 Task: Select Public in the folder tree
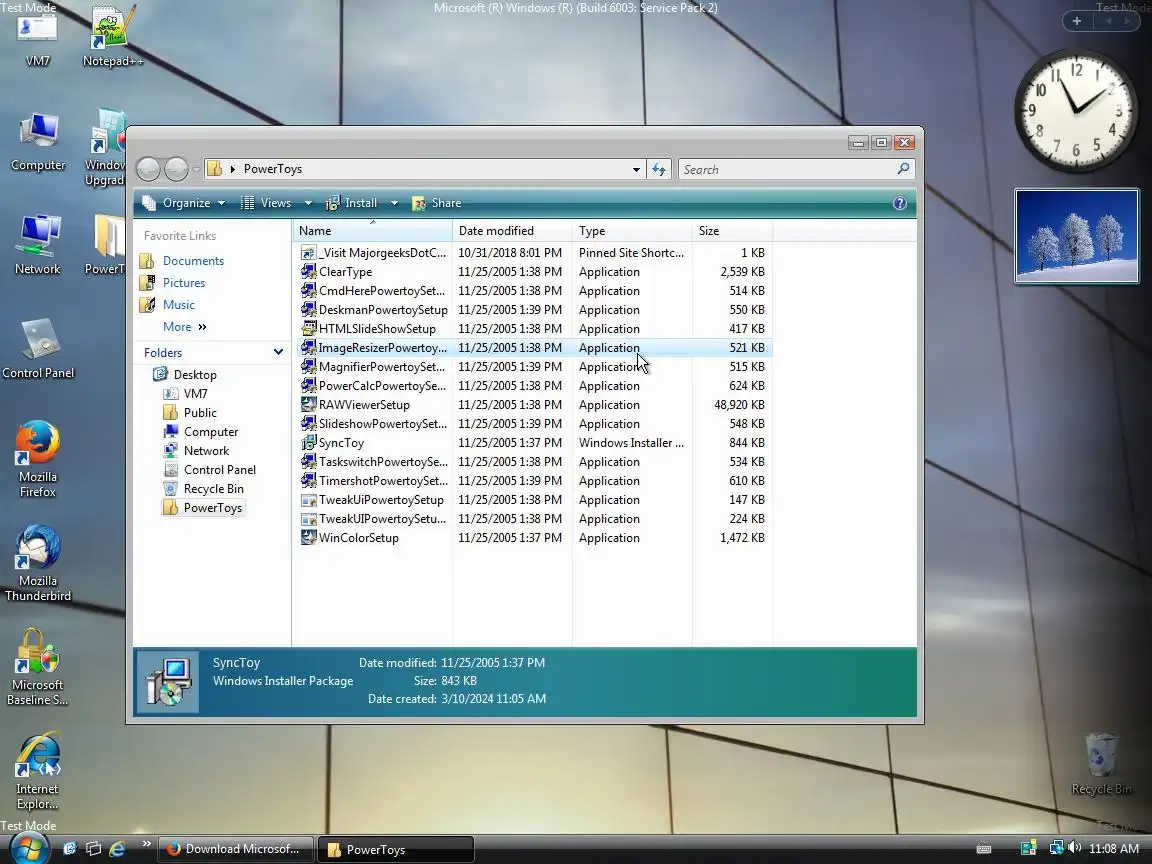click(x=200, y=413)
